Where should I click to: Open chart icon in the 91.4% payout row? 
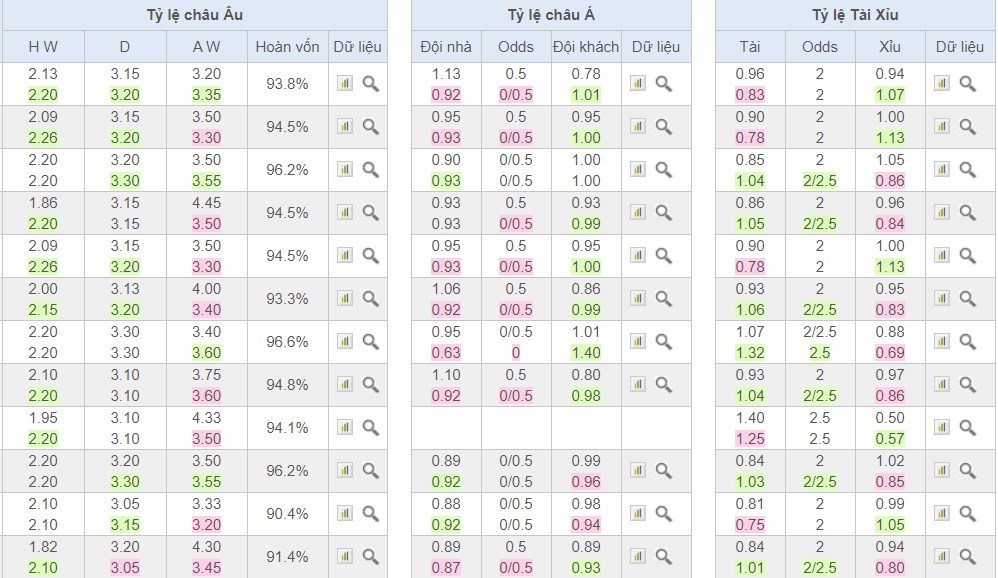coord(345,556)
